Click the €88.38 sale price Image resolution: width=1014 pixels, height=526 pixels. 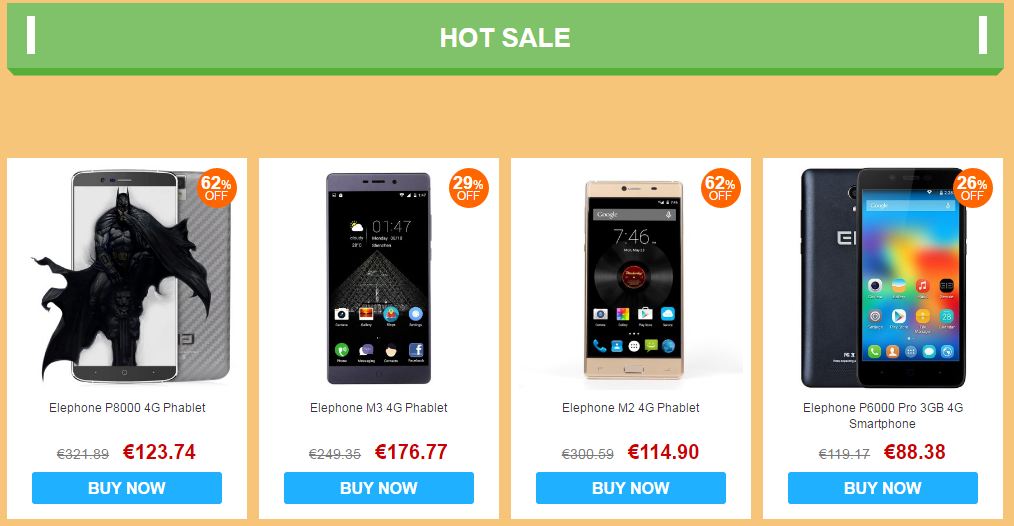coord(914,452)
